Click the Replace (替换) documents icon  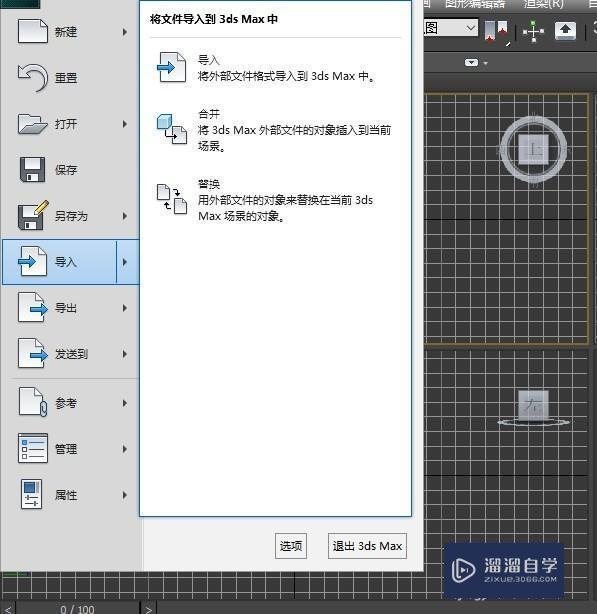coord(171,199)
